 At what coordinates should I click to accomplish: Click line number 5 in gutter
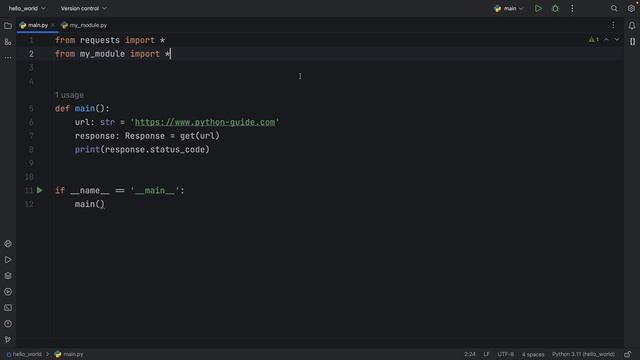pyautogui.click(x=31, y=109)
